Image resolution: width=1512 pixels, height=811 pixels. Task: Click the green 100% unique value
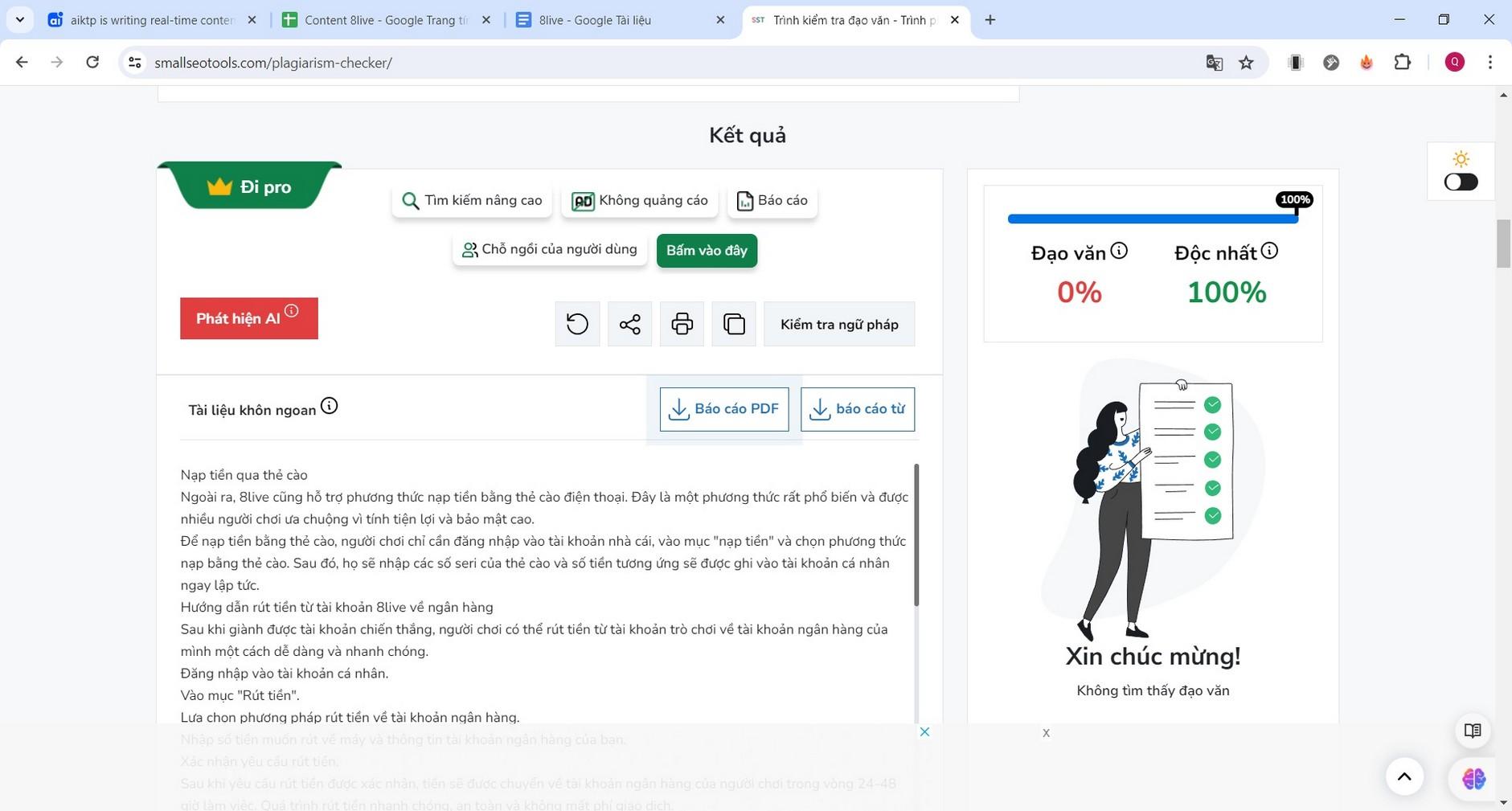[x=1227, y=293]
